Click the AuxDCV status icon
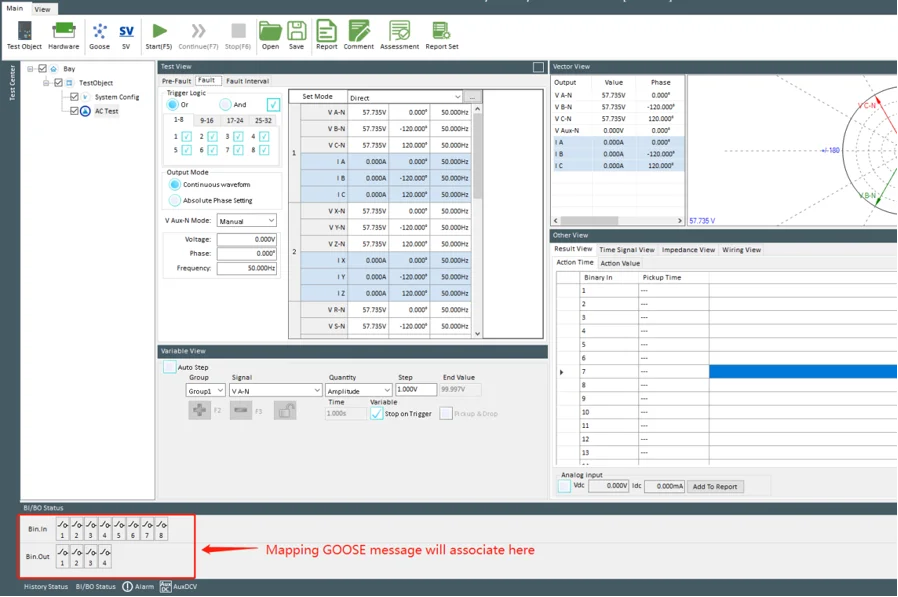898x597 pixels. click(x=166, y=587)
